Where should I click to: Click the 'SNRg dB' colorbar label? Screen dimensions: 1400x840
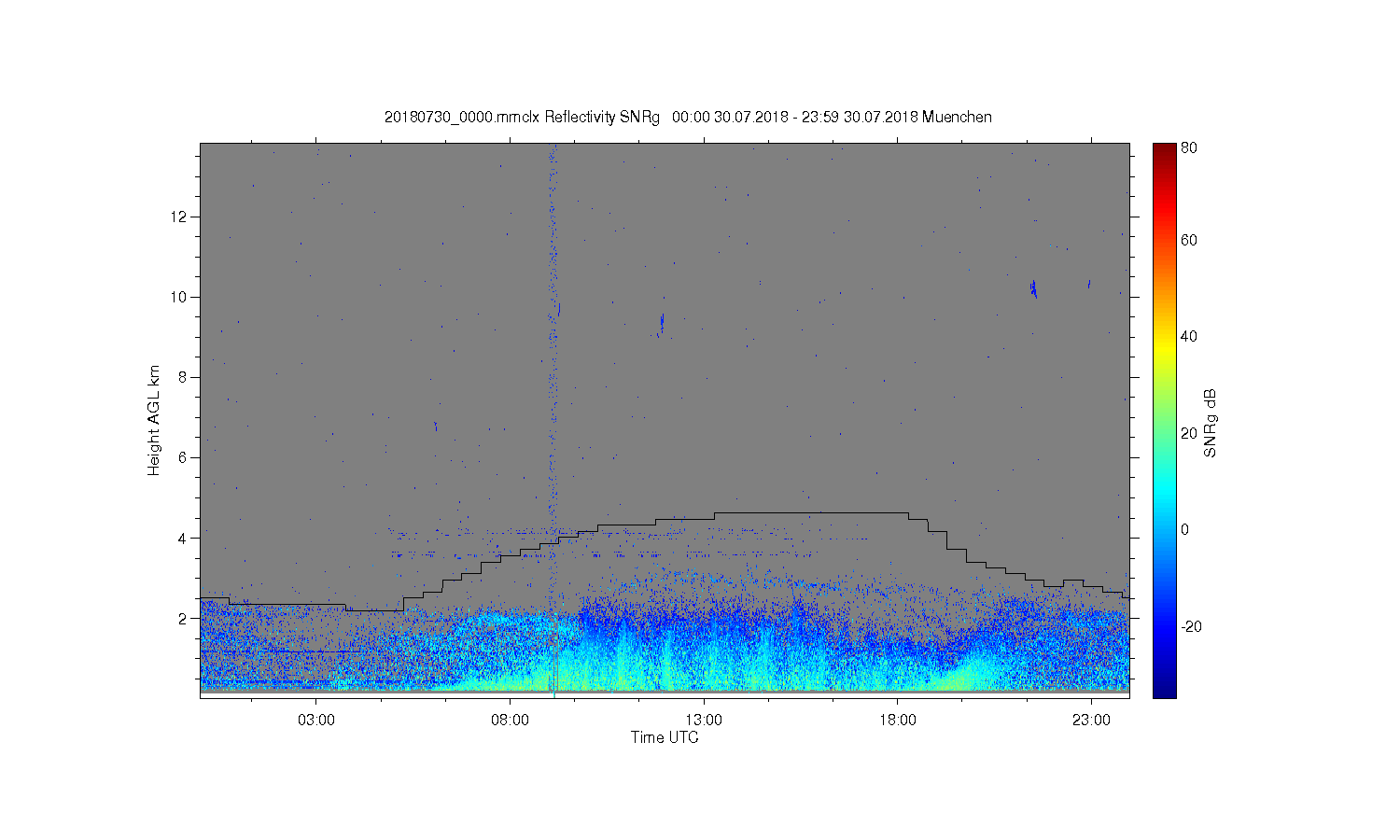(x=1211, y=423)
